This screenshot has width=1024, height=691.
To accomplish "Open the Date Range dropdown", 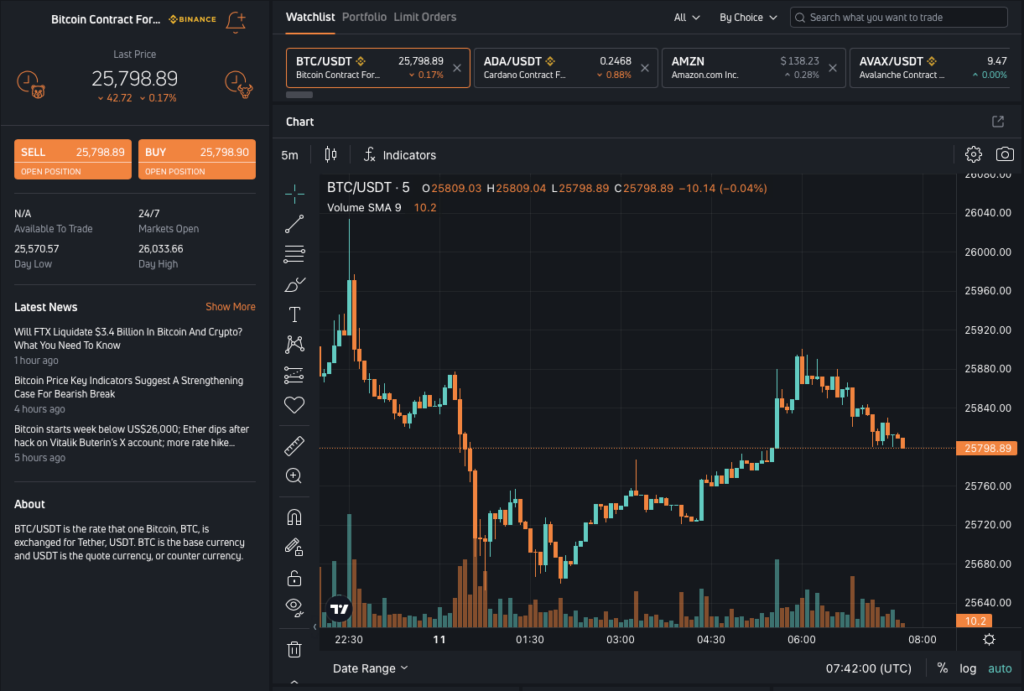I will (370, 668).
